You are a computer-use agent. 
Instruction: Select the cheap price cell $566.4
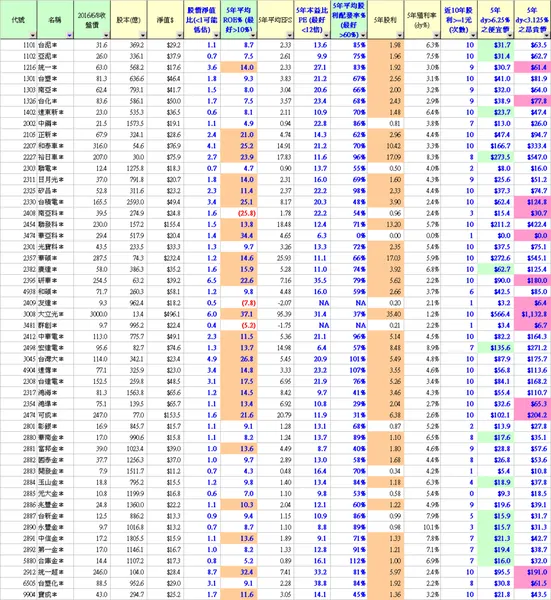pos(496,314)
